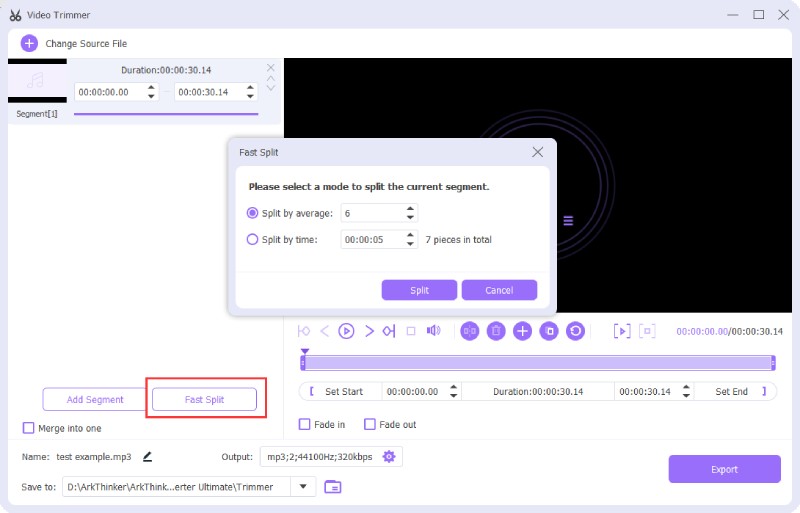Decrease the segment end time with the down arrow
Viewport: 800px width, 513px height.
250,96
